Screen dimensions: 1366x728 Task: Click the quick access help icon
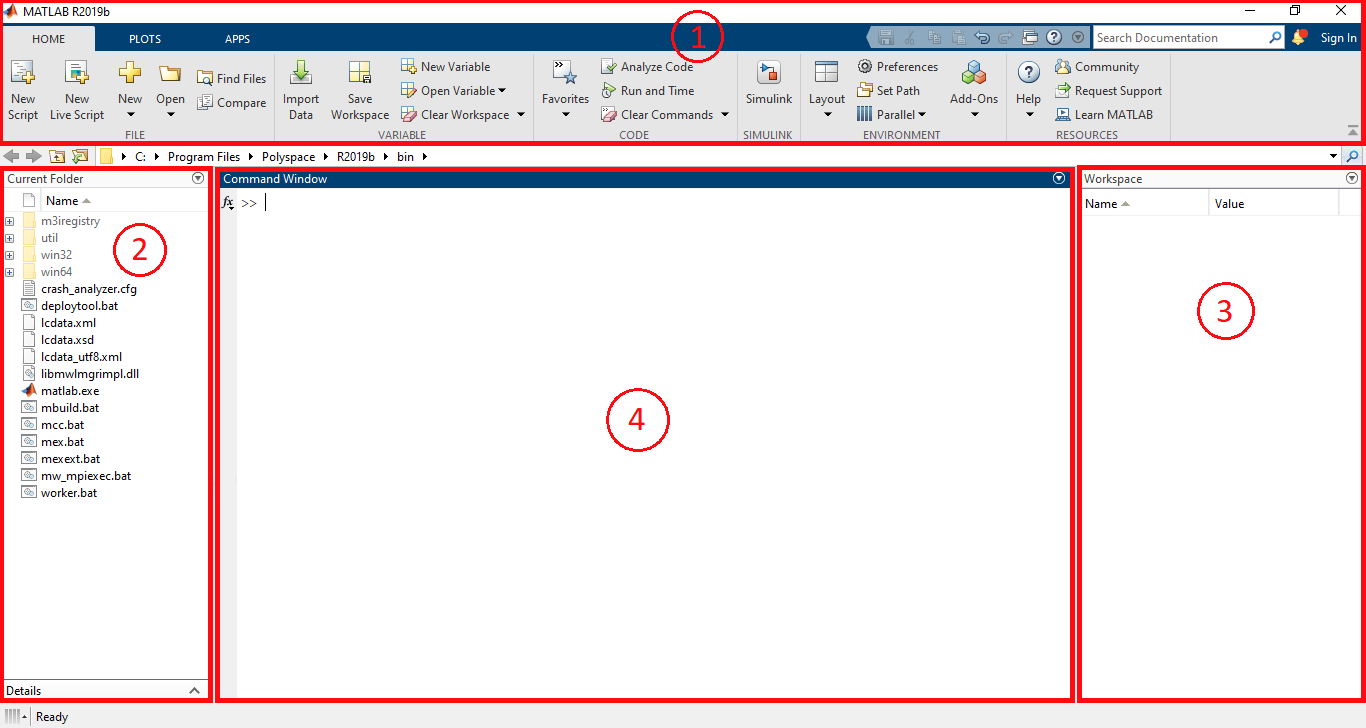point(1053,37)
